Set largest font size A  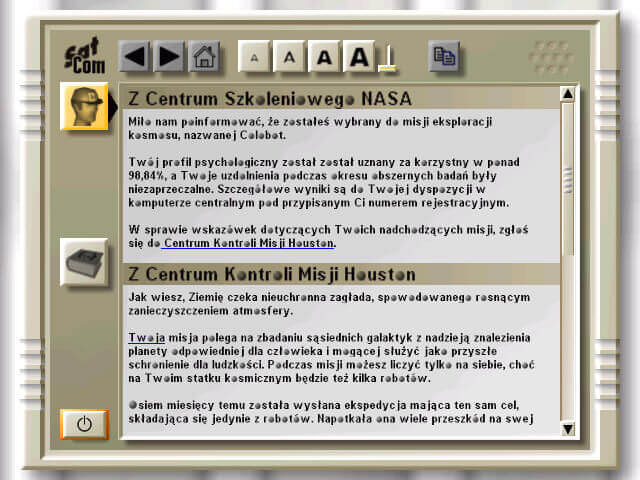(359, 56)
